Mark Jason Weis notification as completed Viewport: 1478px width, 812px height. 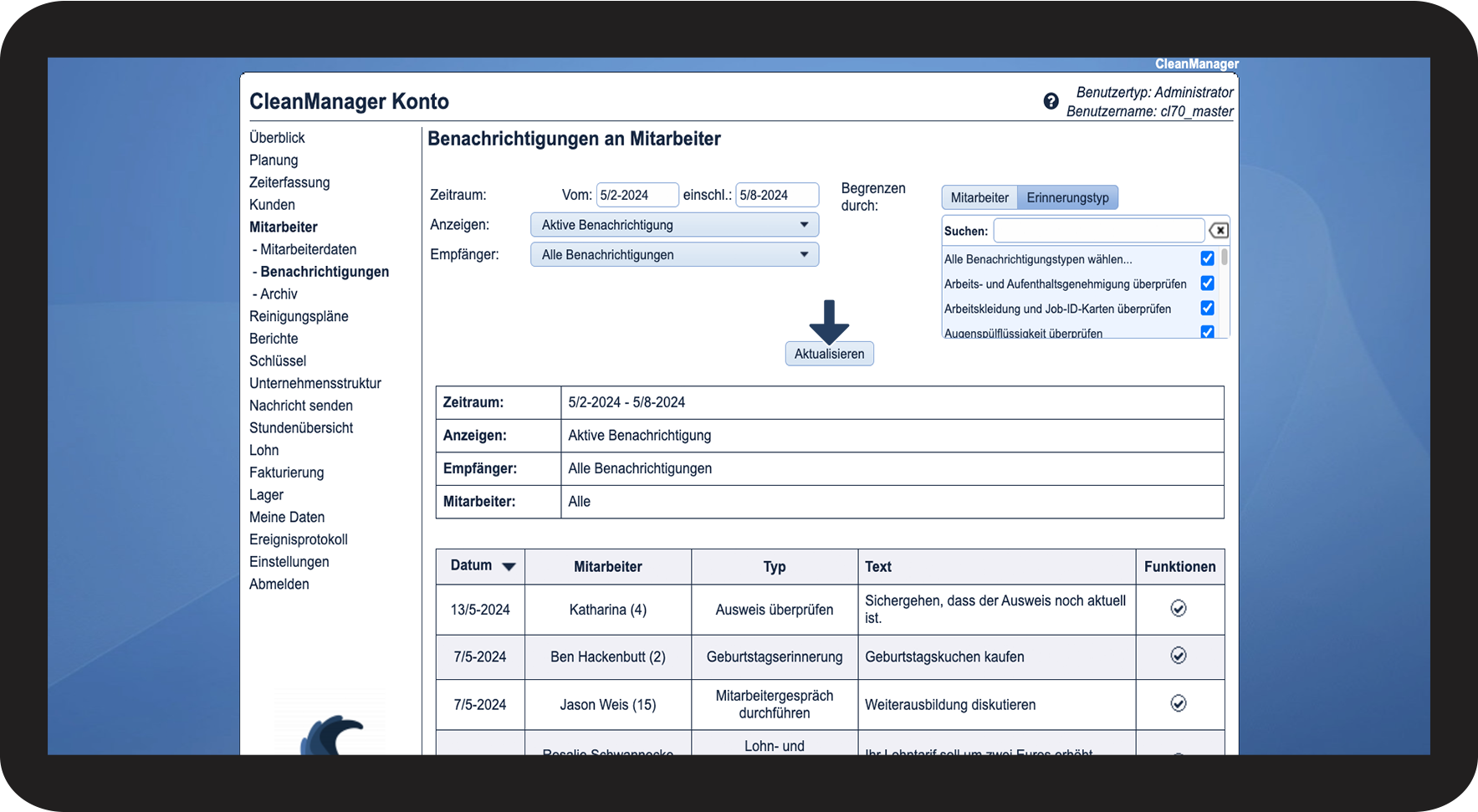pyautogui.click(x=1178, y=703)
